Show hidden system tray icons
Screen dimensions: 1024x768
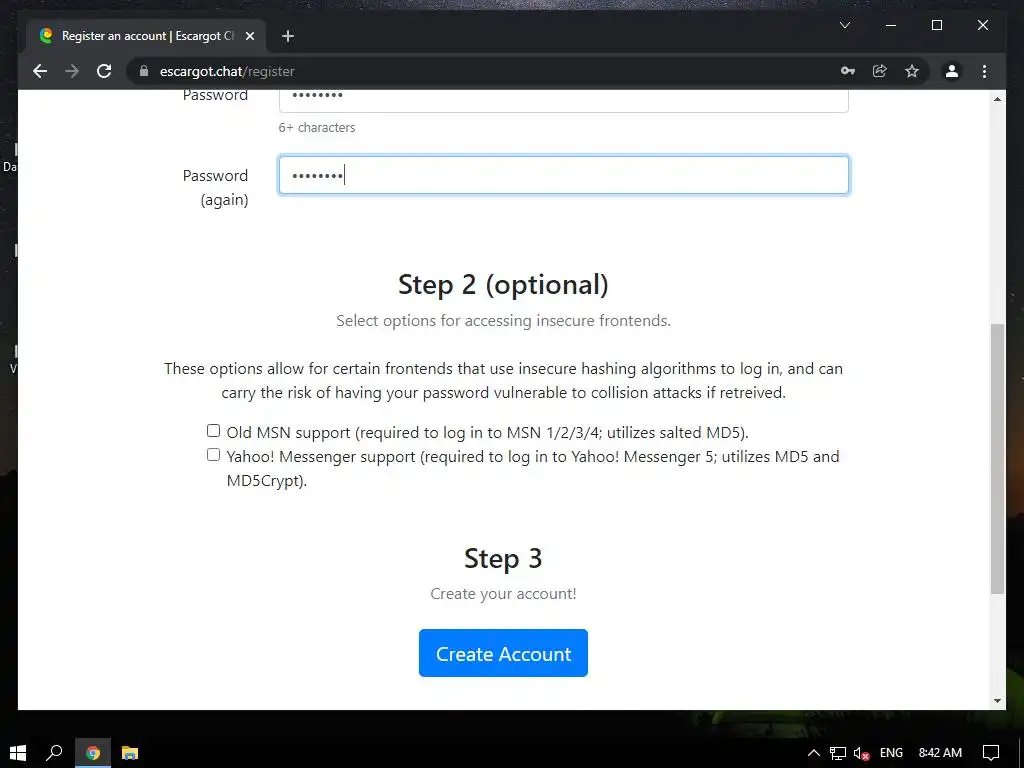pos(814,753)
